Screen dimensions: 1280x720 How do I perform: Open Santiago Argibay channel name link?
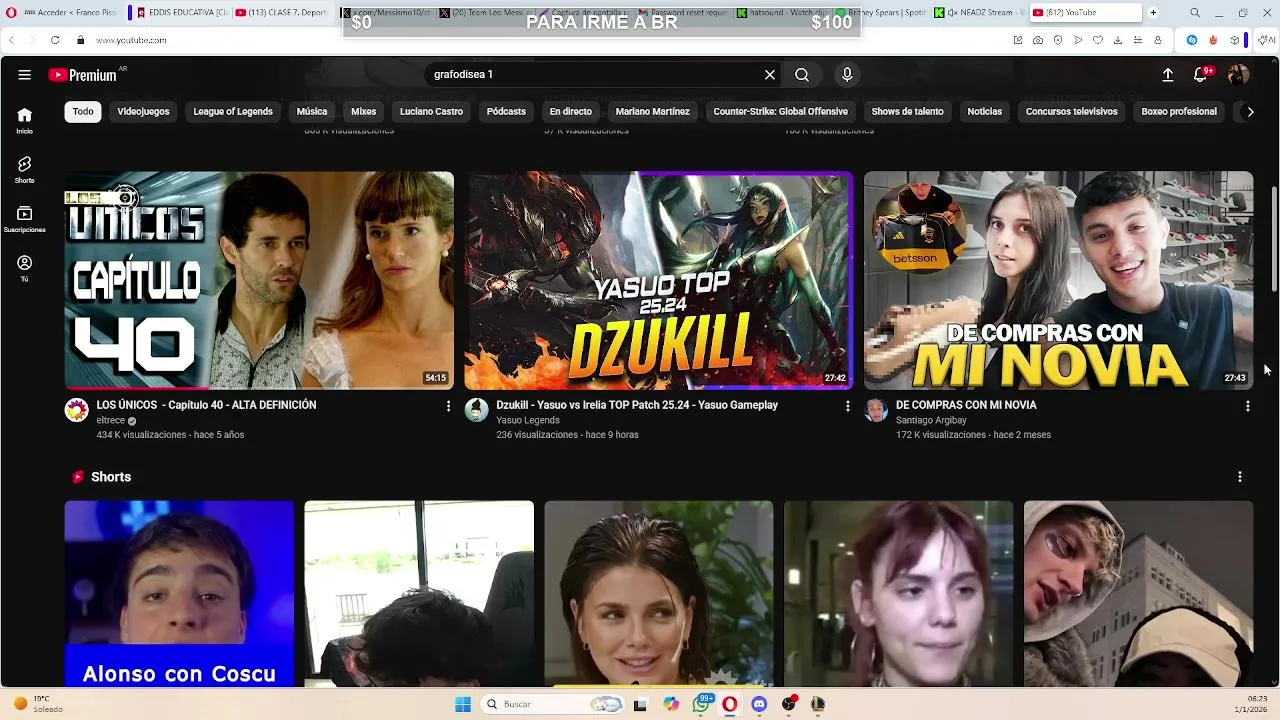[931, 421]
